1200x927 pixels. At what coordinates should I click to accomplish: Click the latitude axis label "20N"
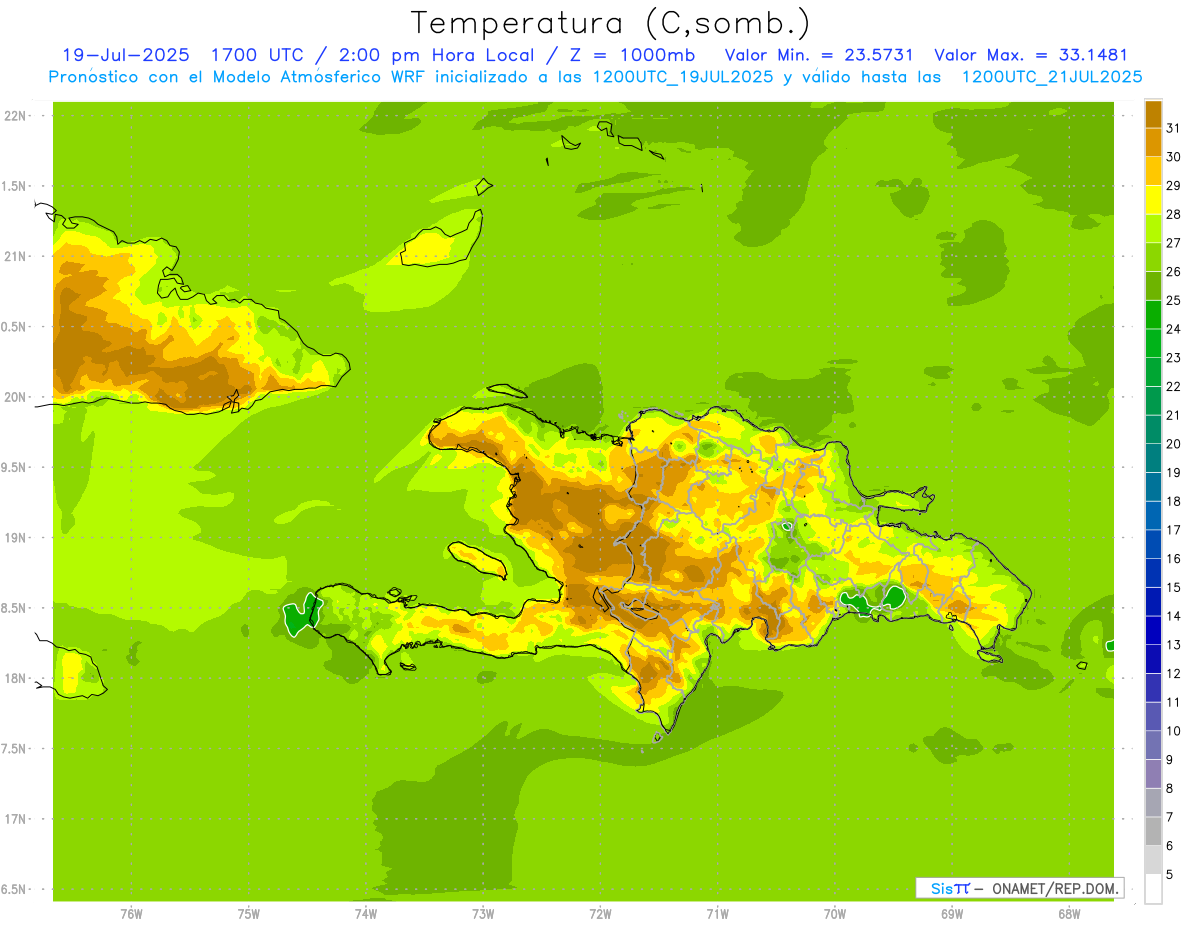(x=14, y=397)
